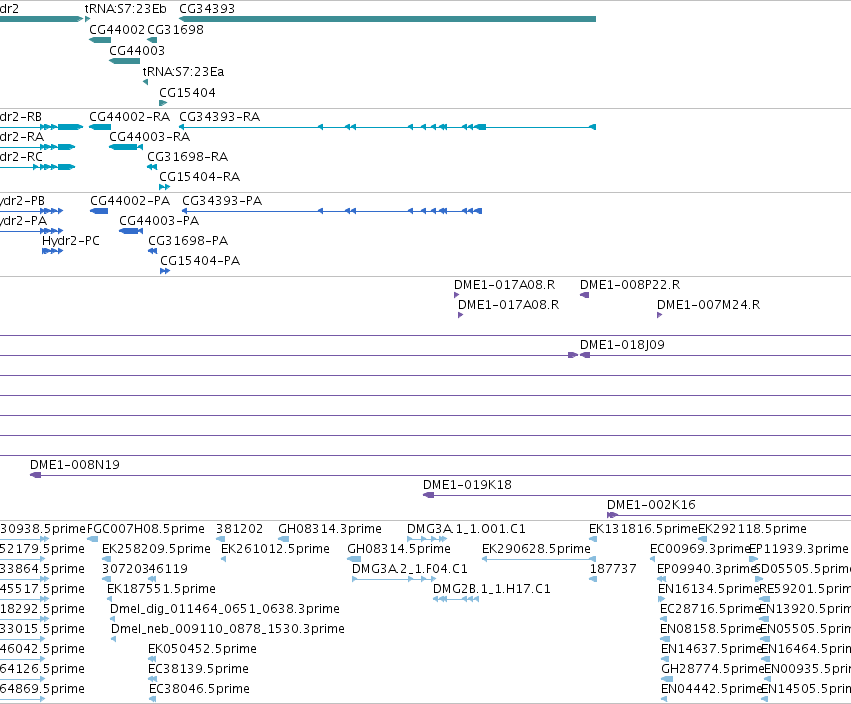Screen dimensions: 851x704
Task: Open the DME1-018J09 clone label
Action: point(623,345)
